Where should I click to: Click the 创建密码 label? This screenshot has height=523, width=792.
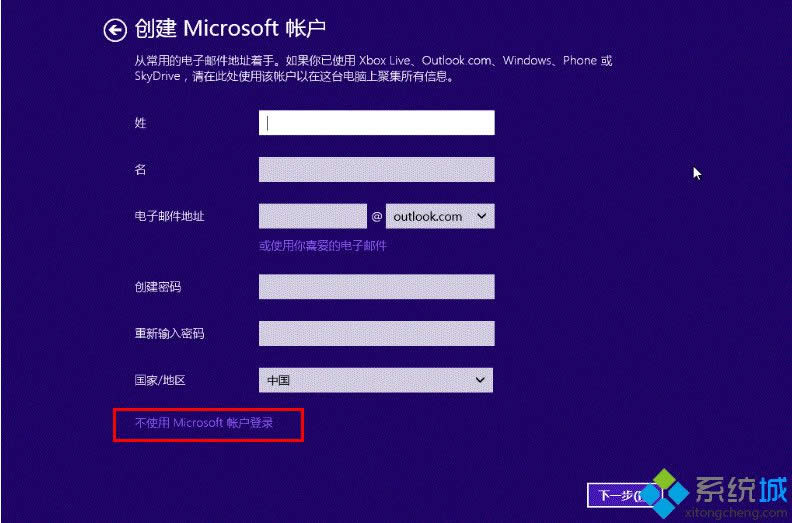(158, 287)
